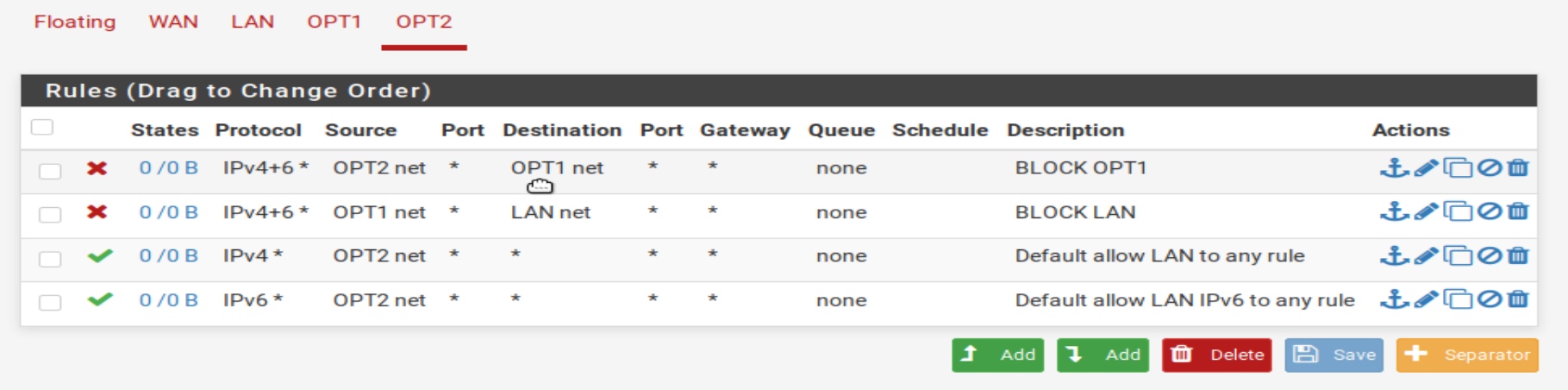Image resolution: width=1568 pixels, height=390 pixels.
Task: Open states link of BLOCK OPT1 rule
Action: 169,167
